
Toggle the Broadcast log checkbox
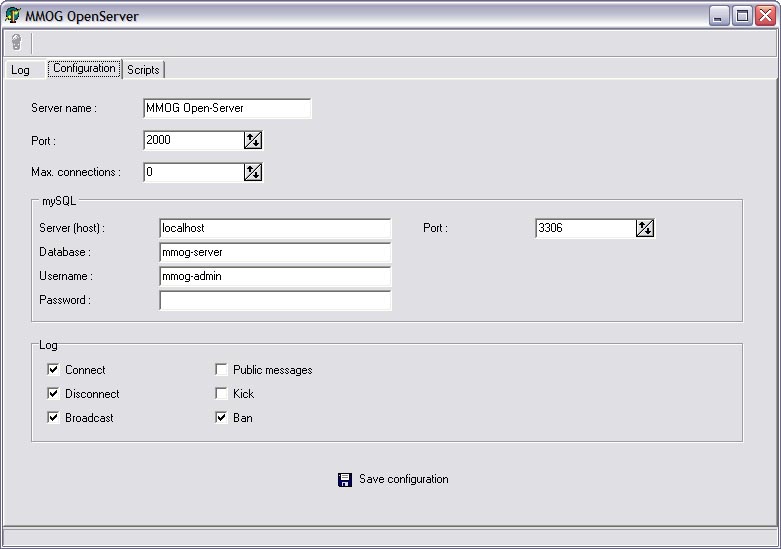[x=53, y=418]
